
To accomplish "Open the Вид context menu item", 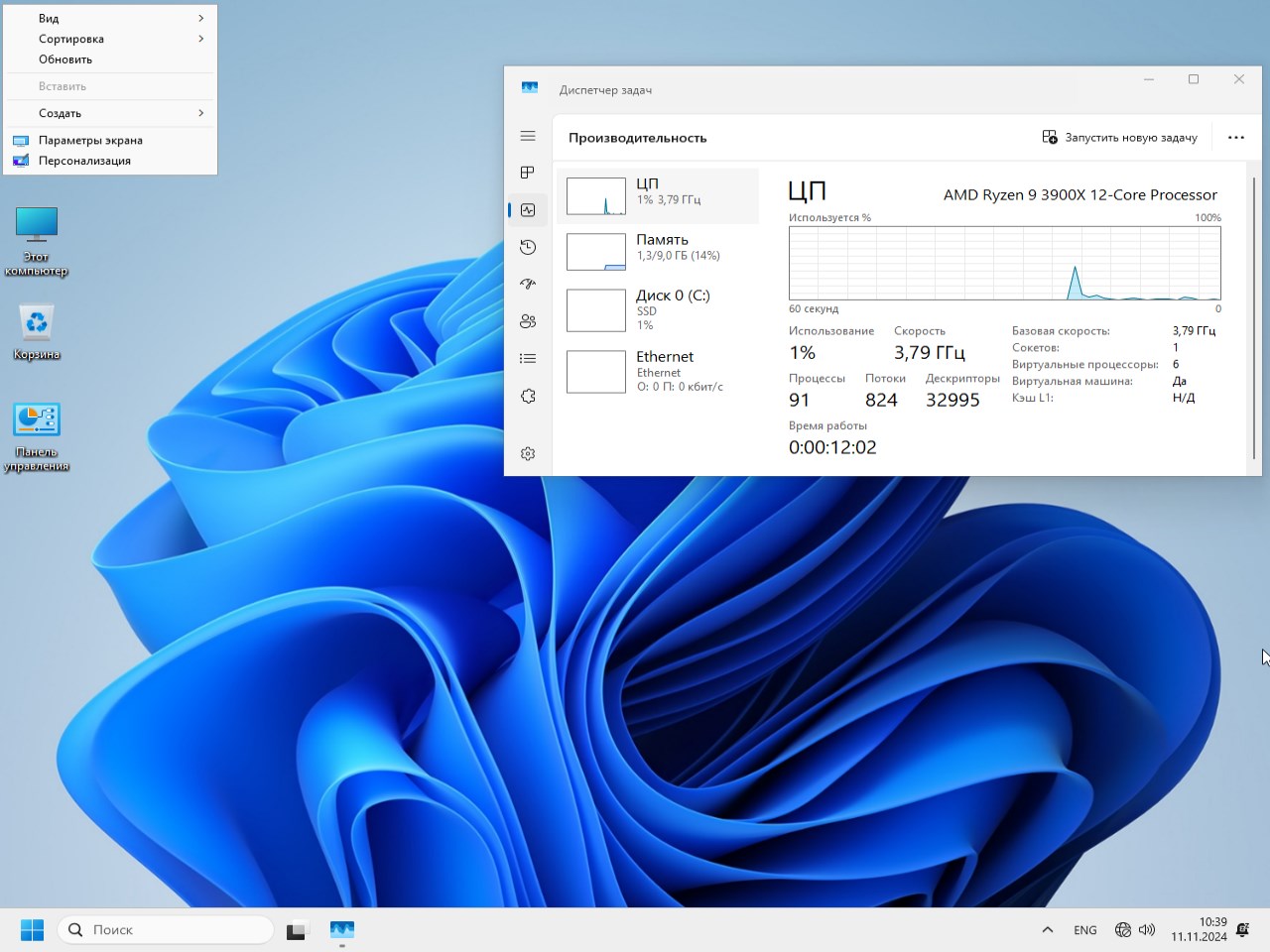I will pos(110,18).
